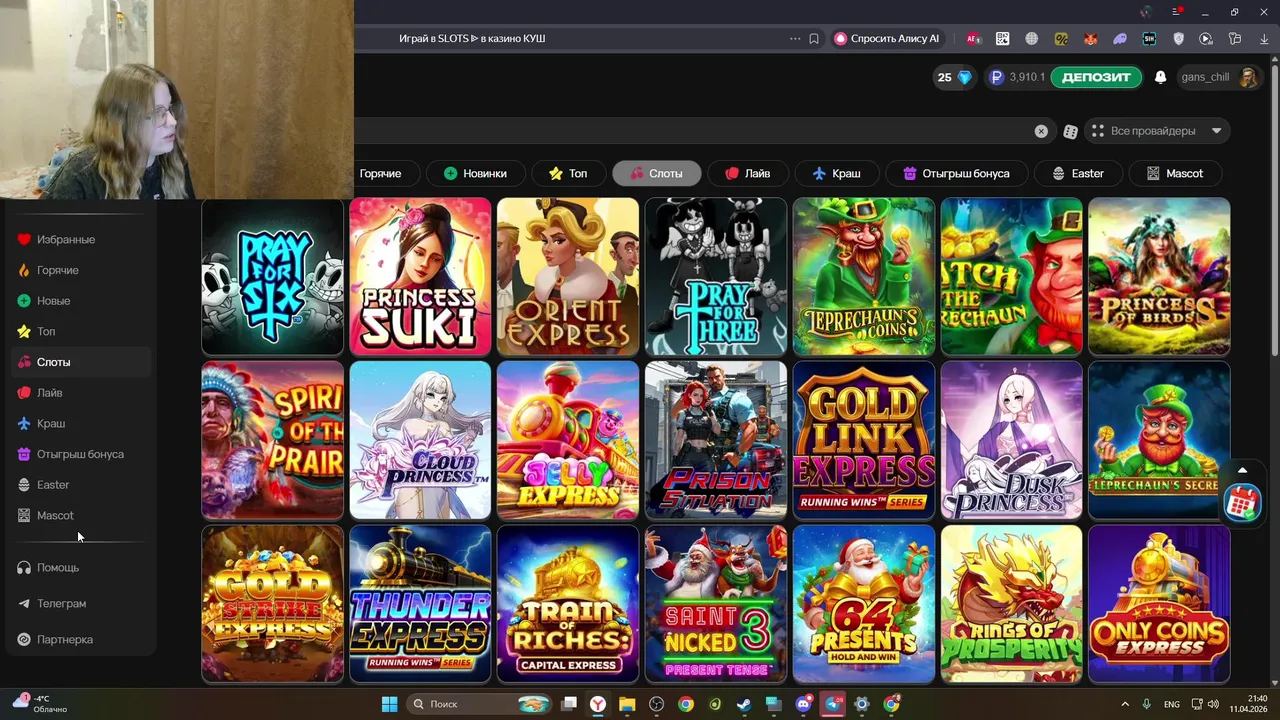Click the diamond points counter showing 25
This screenshot has width=1280, height=720.
[954, 77]
